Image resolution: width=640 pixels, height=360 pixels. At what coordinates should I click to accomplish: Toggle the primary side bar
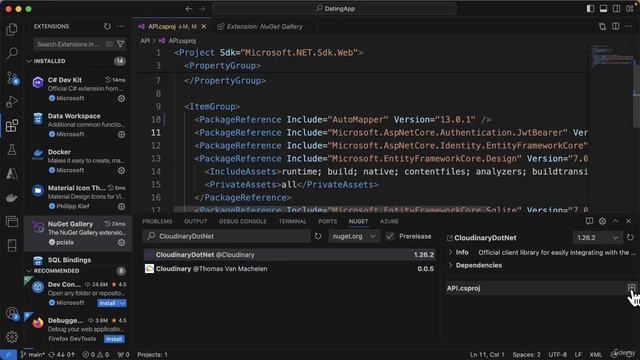[590, 9]
